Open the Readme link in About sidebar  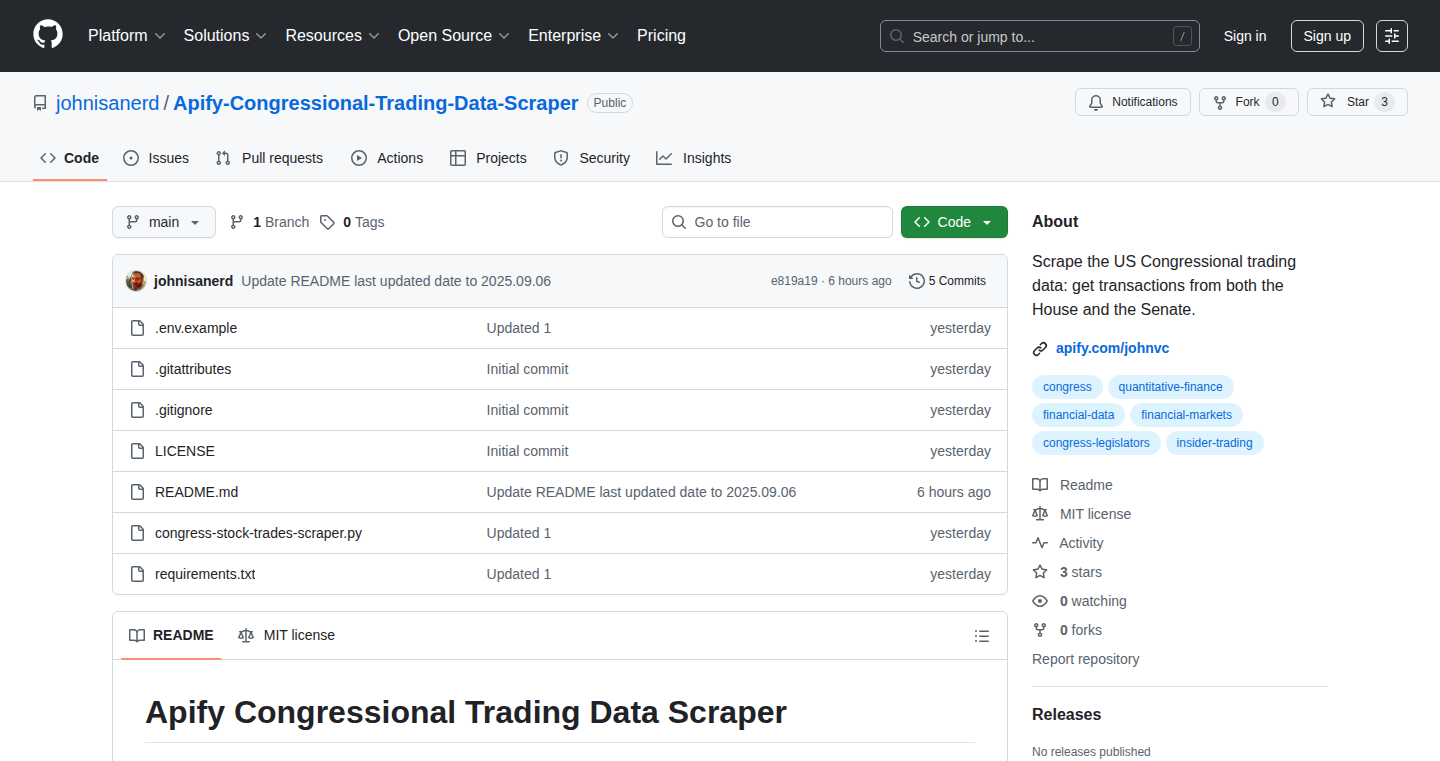1072,485
